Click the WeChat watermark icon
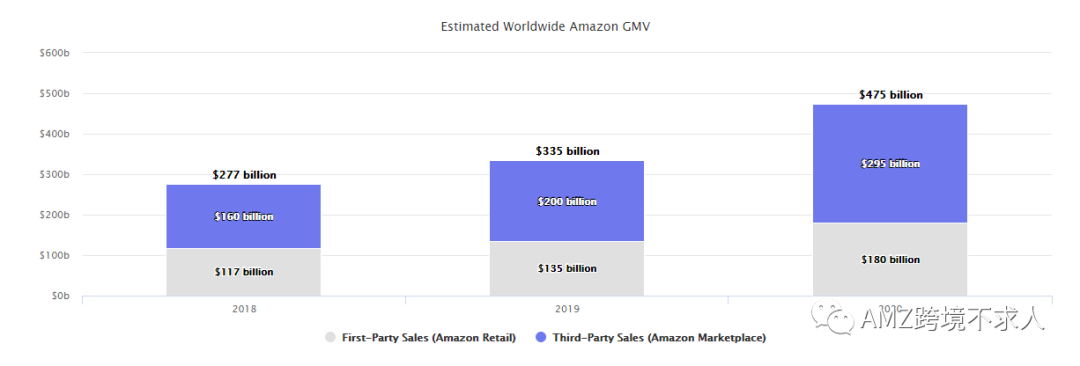 point(836,319)
